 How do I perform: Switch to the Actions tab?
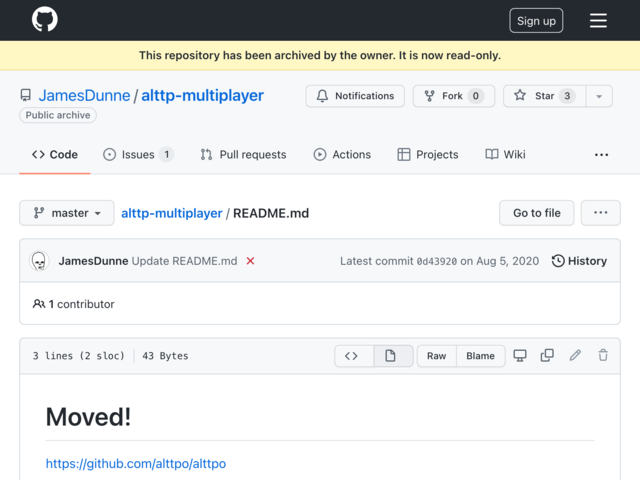(x=342, y=155)
